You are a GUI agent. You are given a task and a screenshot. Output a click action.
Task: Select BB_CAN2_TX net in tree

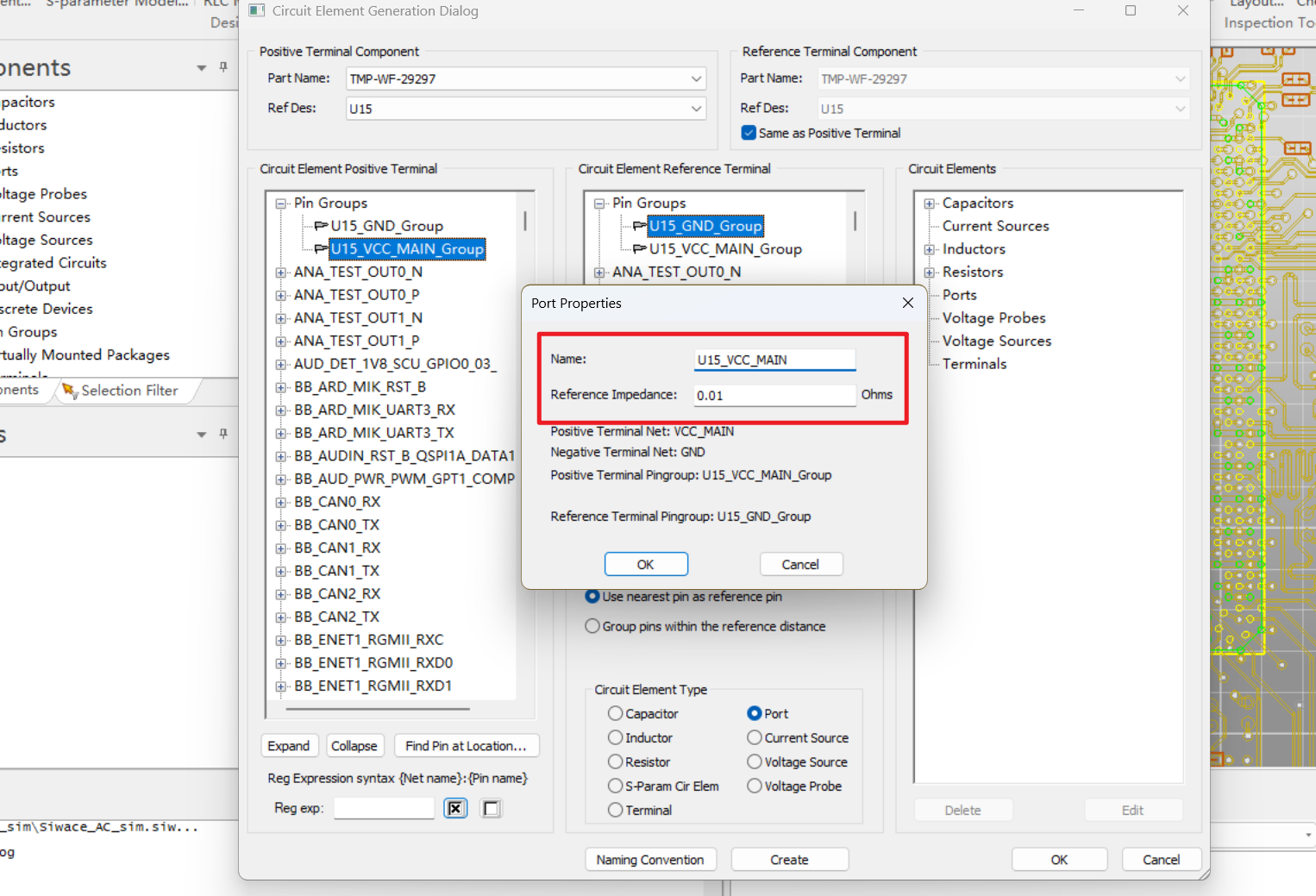tap(336, 617)
